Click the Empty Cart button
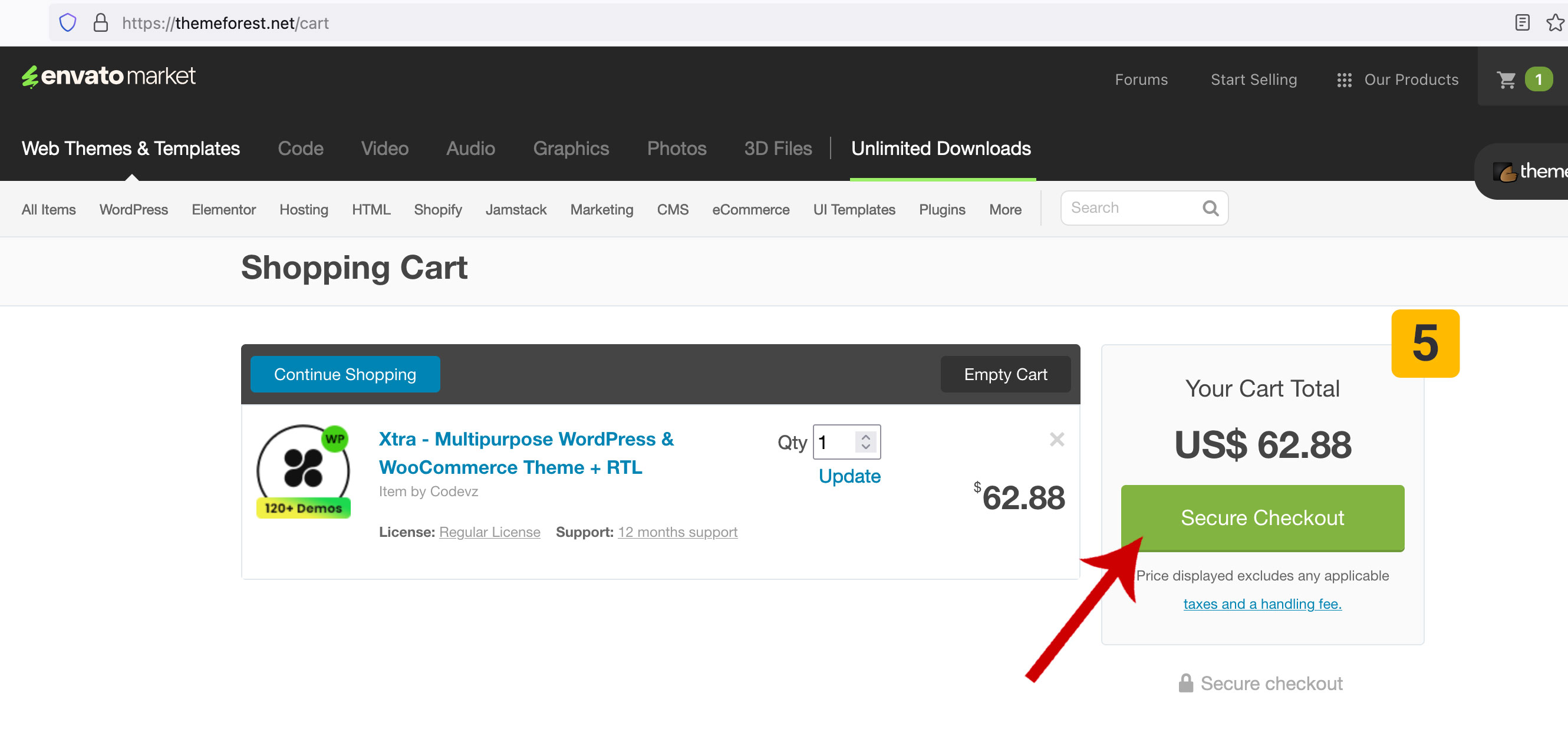The height and width of the screenshot is (739, 1568). [1005, 374]
